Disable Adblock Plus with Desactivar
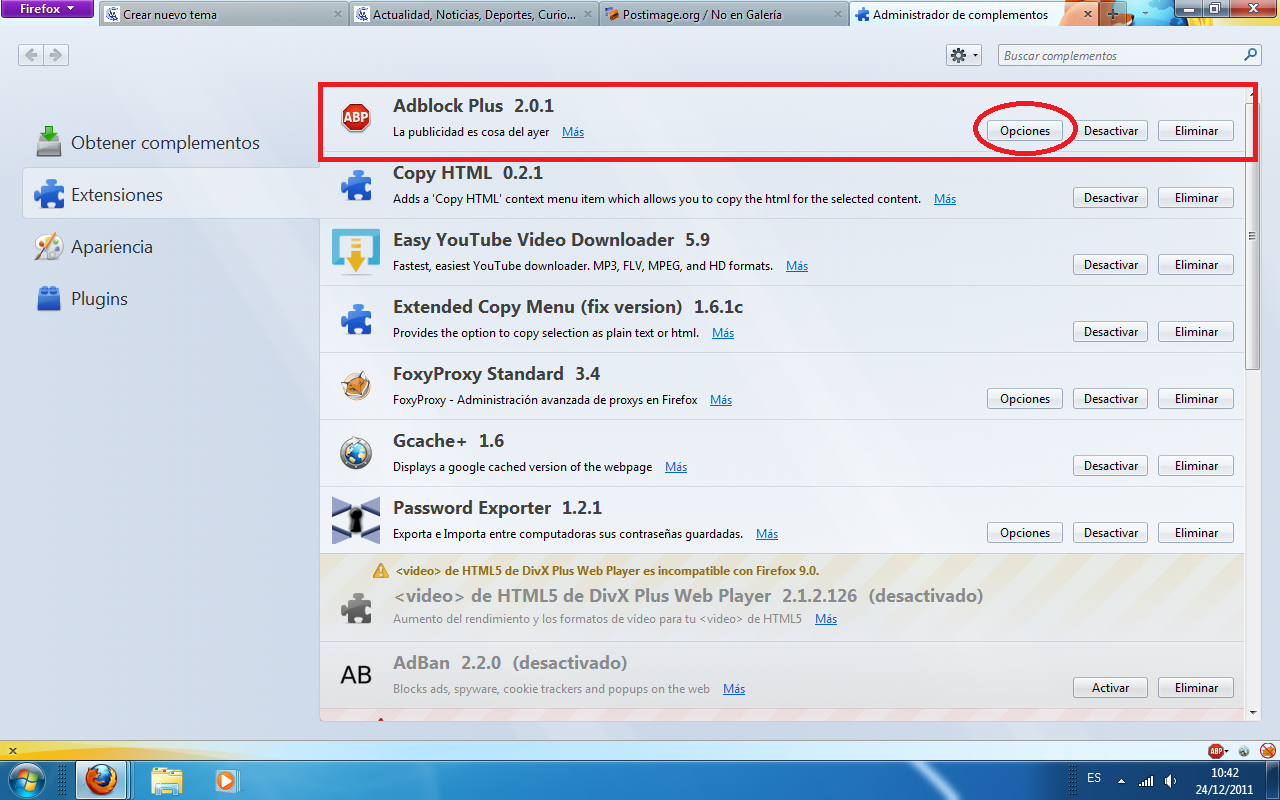Screen dimensions: 1280x800 coord(1111,131)
